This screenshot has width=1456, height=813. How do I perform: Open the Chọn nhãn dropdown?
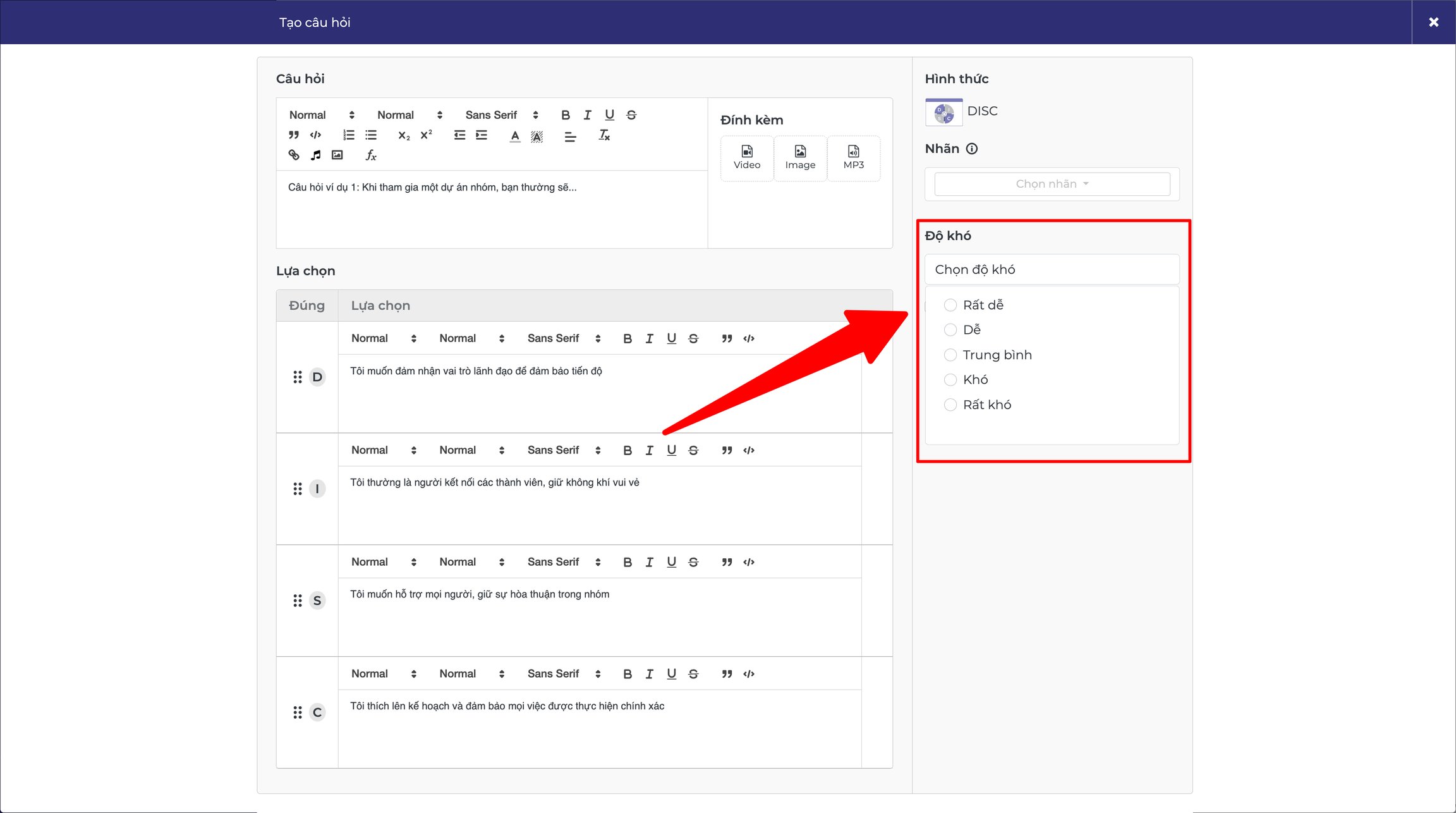1052,184
